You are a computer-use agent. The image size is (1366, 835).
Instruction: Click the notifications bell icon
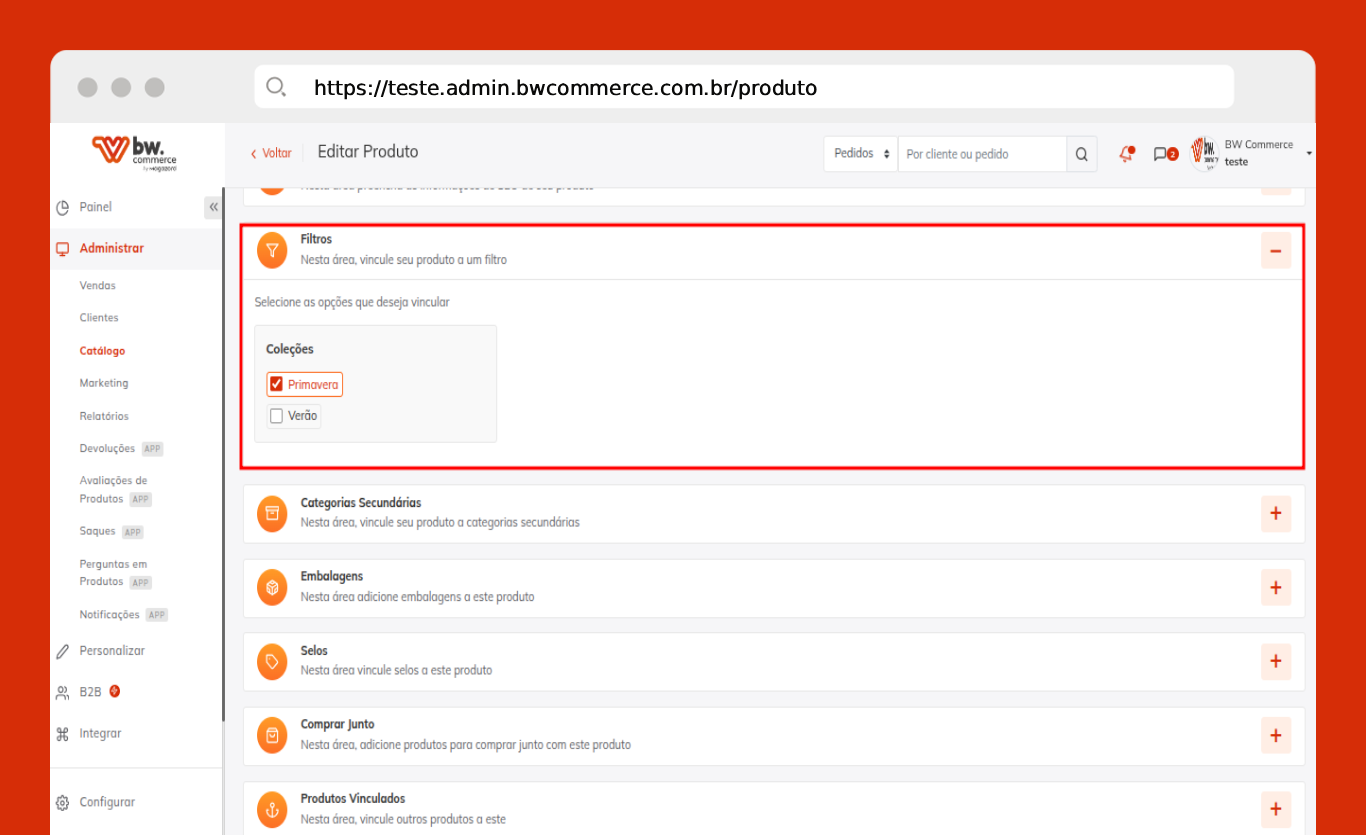1127,154
